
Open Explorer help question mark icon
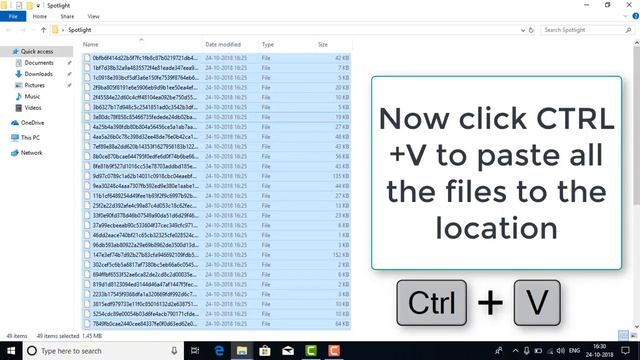pos(636,16)
